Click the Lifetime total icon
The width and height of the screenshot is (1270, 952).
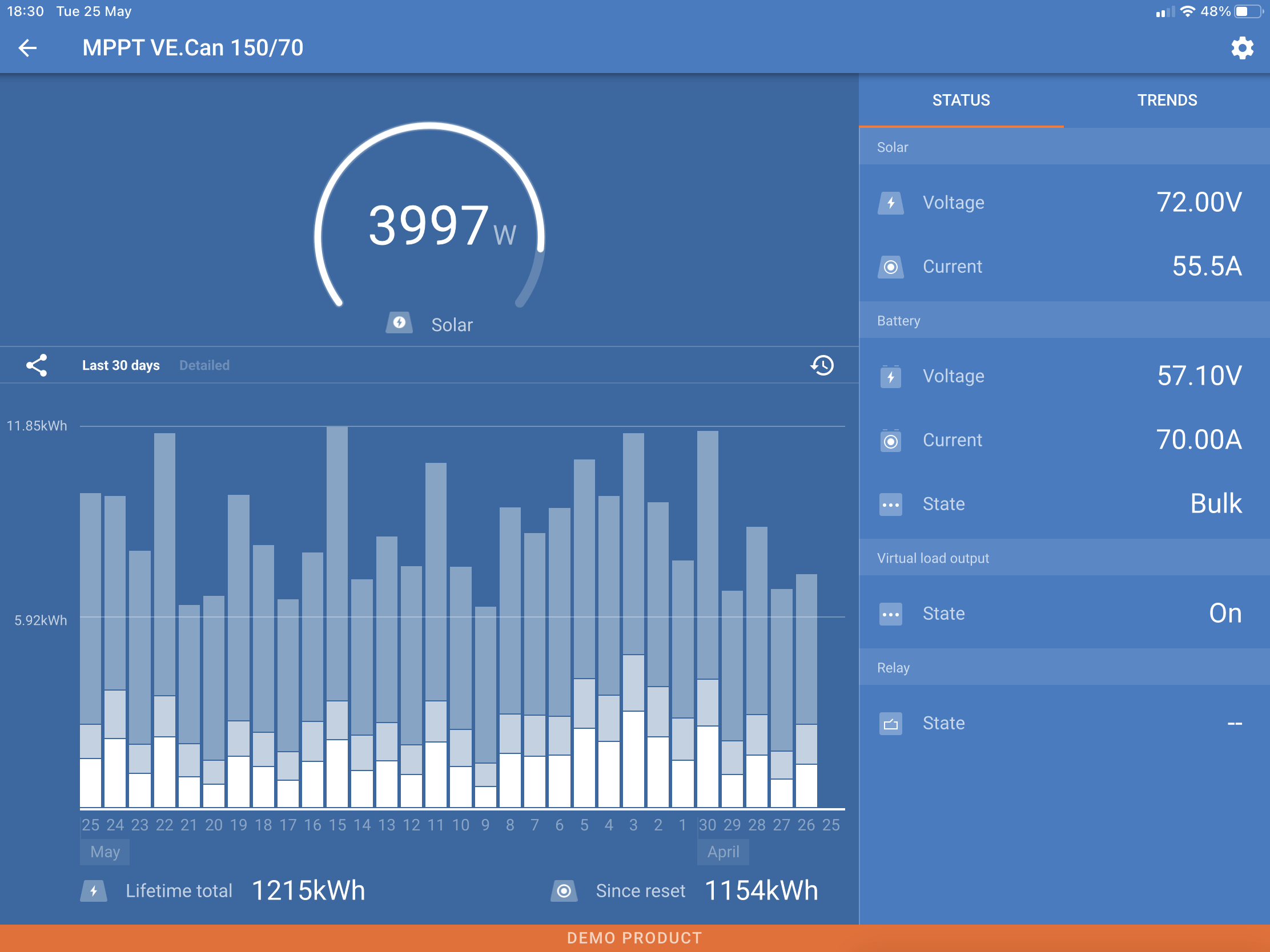coord(94,891)
